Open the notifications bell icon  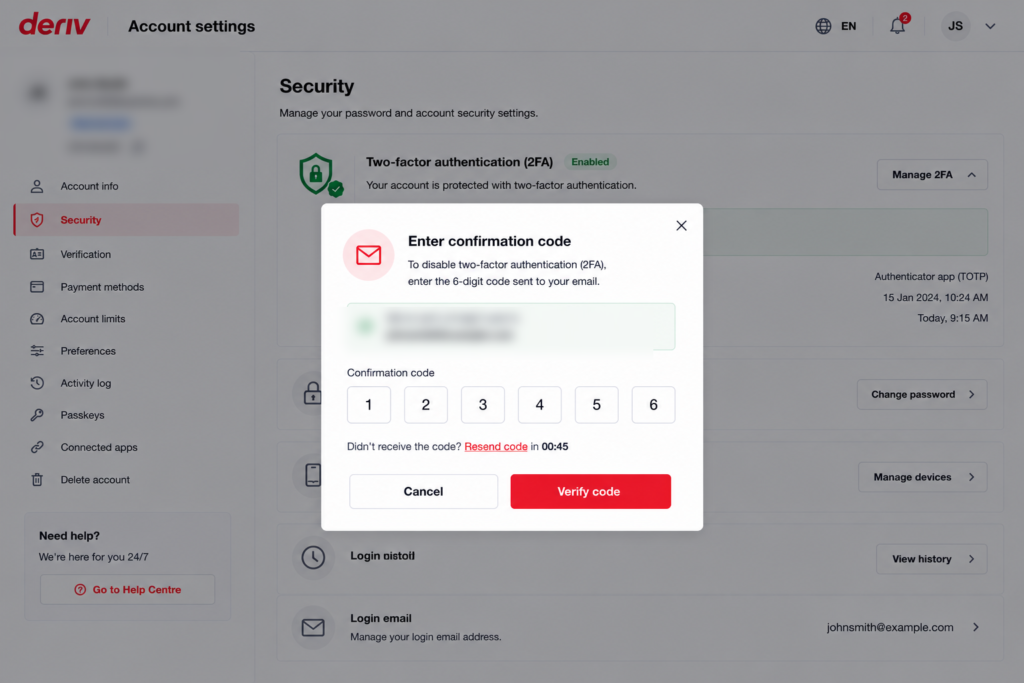click(898, 25)
